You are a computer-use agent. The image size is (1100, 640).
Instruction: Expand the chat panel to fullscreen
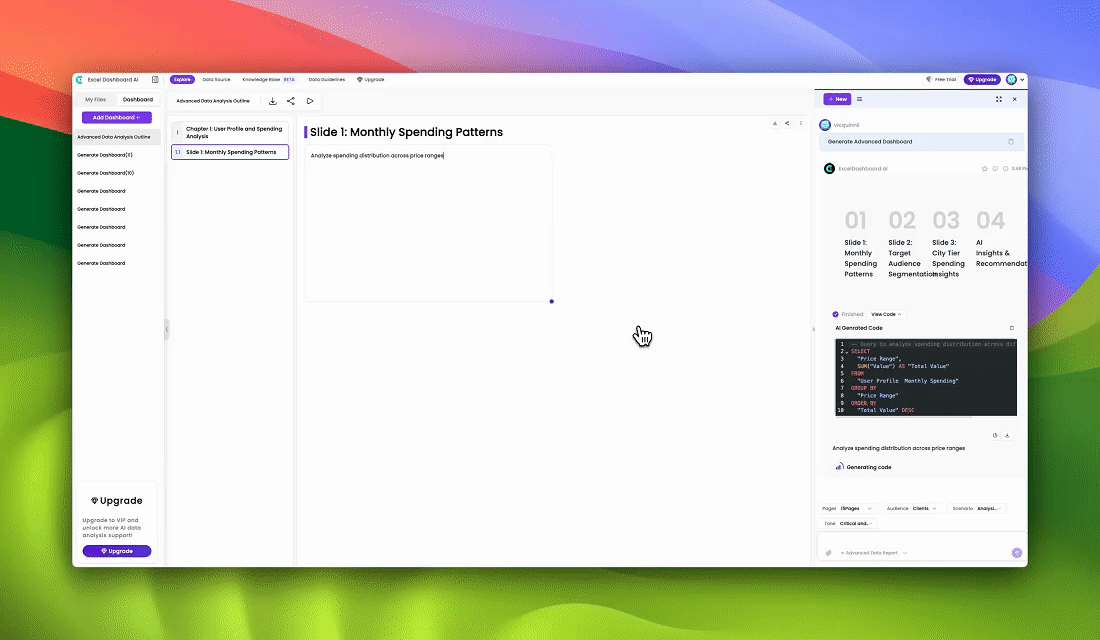(x=999, y=100)
